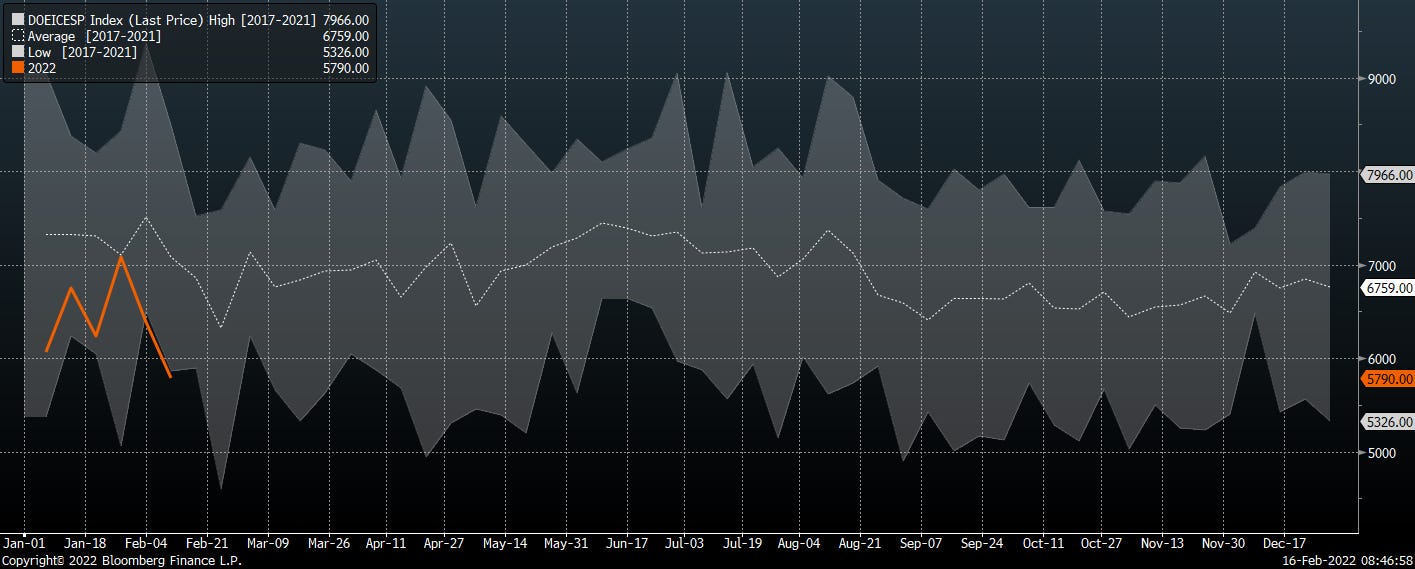Image resolution: width=1415 pixels, height=569 pixels.
Task: Click the 5326.00 axis price tag
Action: [1389, 422]
